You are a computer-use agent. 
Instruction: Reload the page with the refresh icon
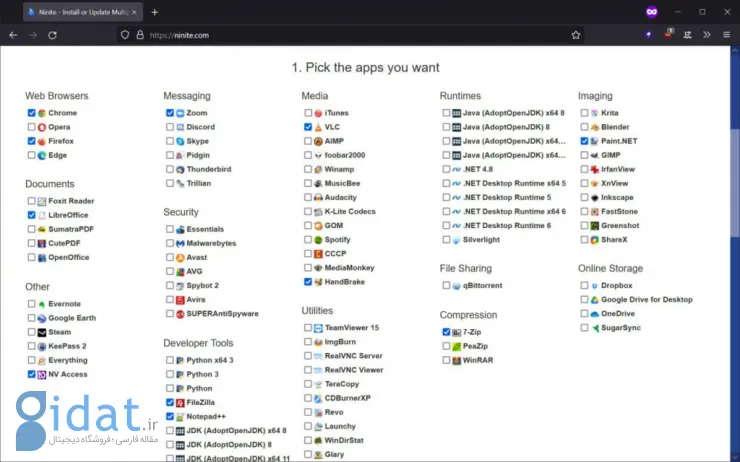pyautogui.click(x=52, y=35)
